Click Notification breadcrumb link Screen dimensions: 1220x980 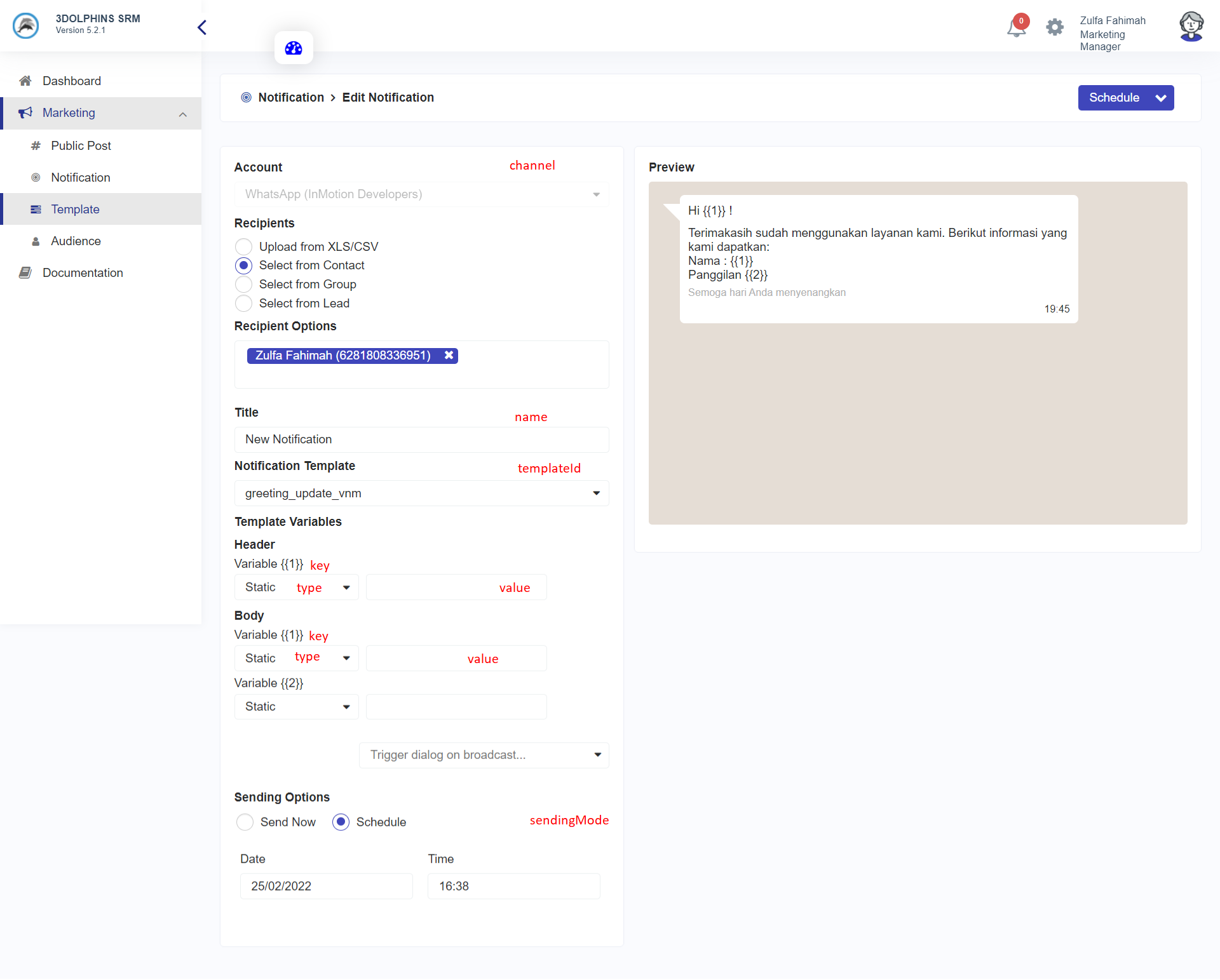291,97
